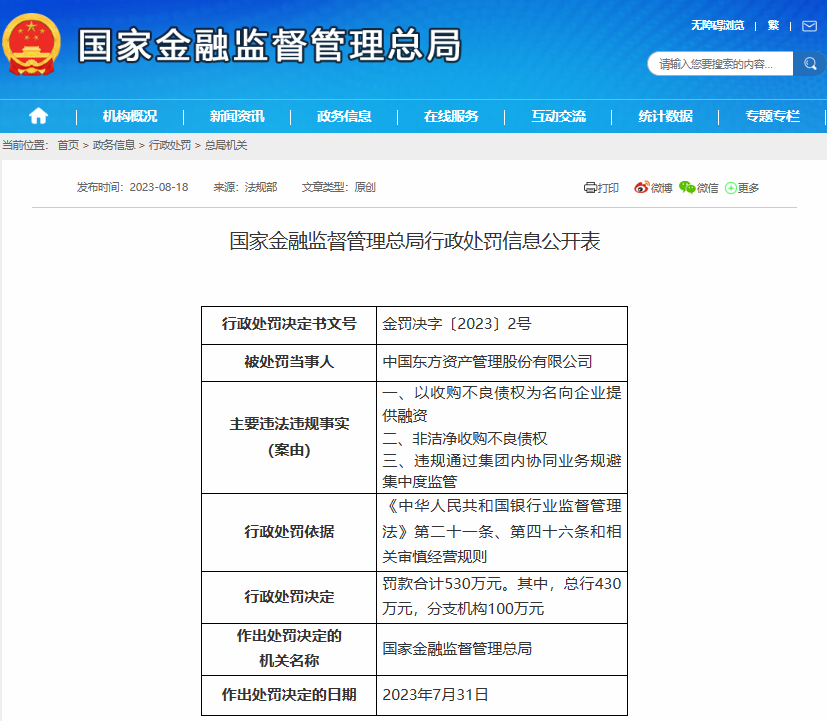827x721 pixels.
Task: Click the search input field
Action: point(720,64)
